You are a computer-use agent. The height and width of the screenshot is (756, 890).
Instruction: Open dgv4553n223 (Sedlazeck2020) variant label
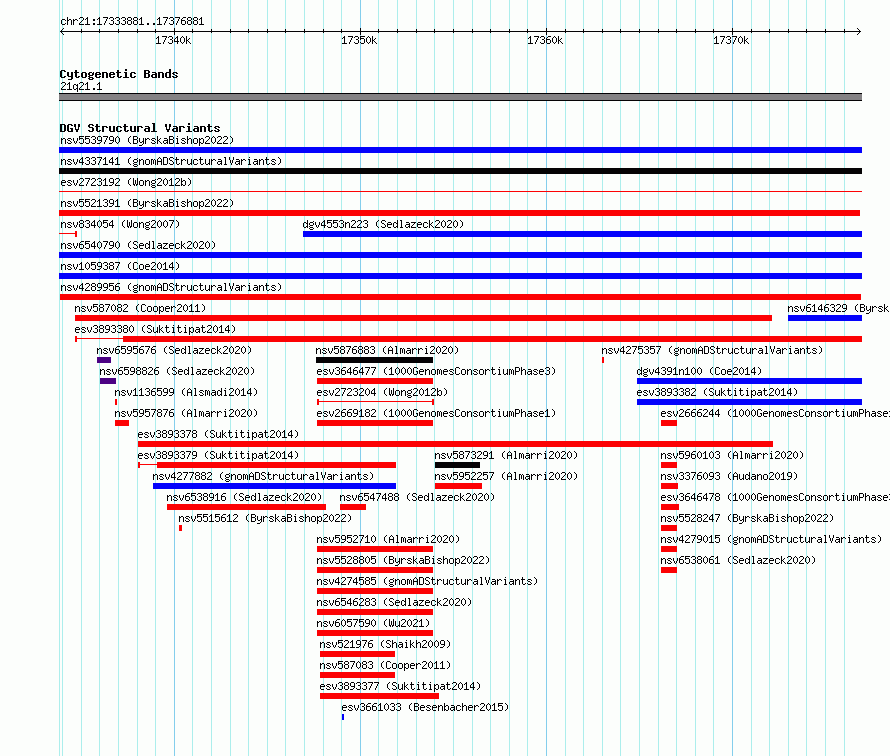click(x=383, y=224)
